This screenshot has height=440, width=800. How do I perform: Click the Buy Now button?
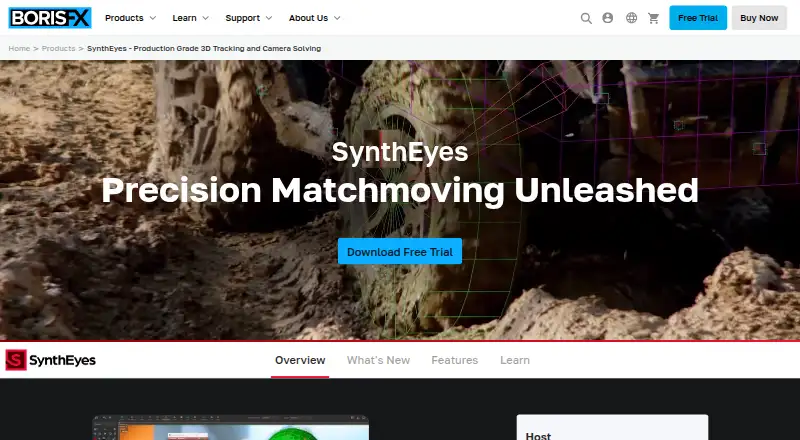coord(759,18)
